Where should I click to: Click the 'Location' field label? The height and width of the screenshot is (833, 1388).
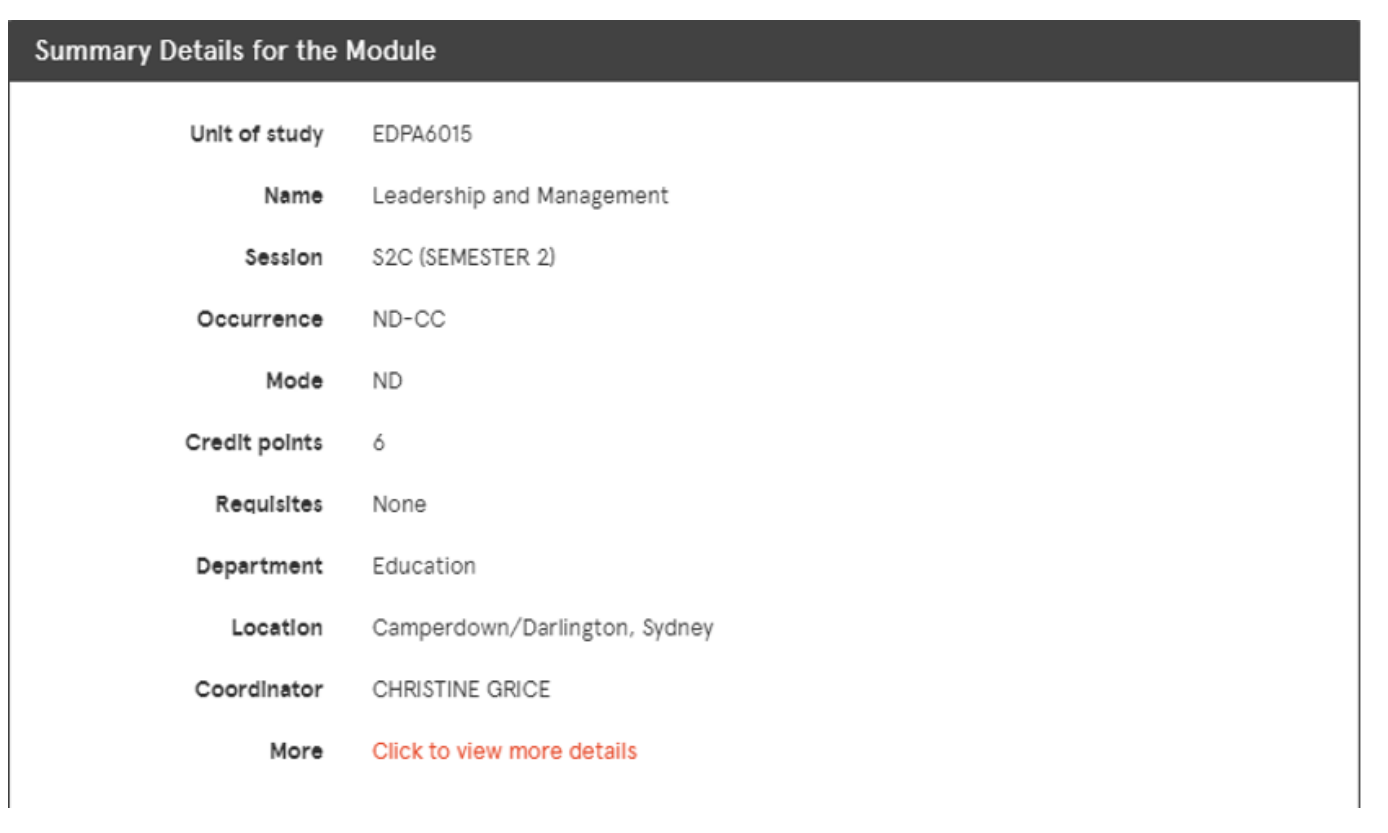tap(277, 628)
